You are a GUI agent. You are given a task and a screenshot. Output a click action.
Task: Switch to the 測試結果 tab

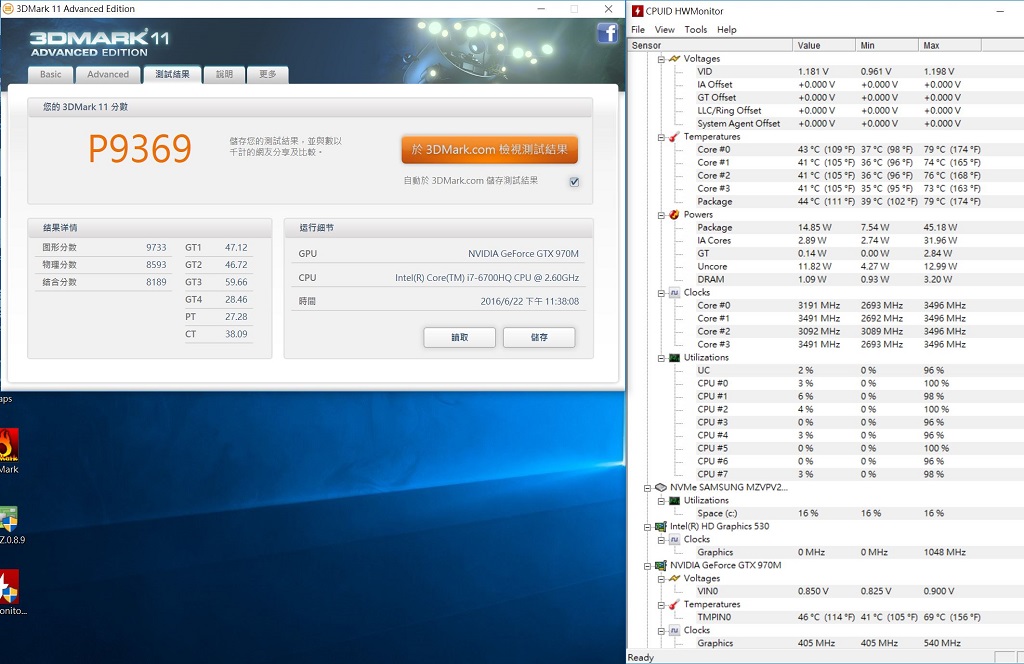(172, 74)
